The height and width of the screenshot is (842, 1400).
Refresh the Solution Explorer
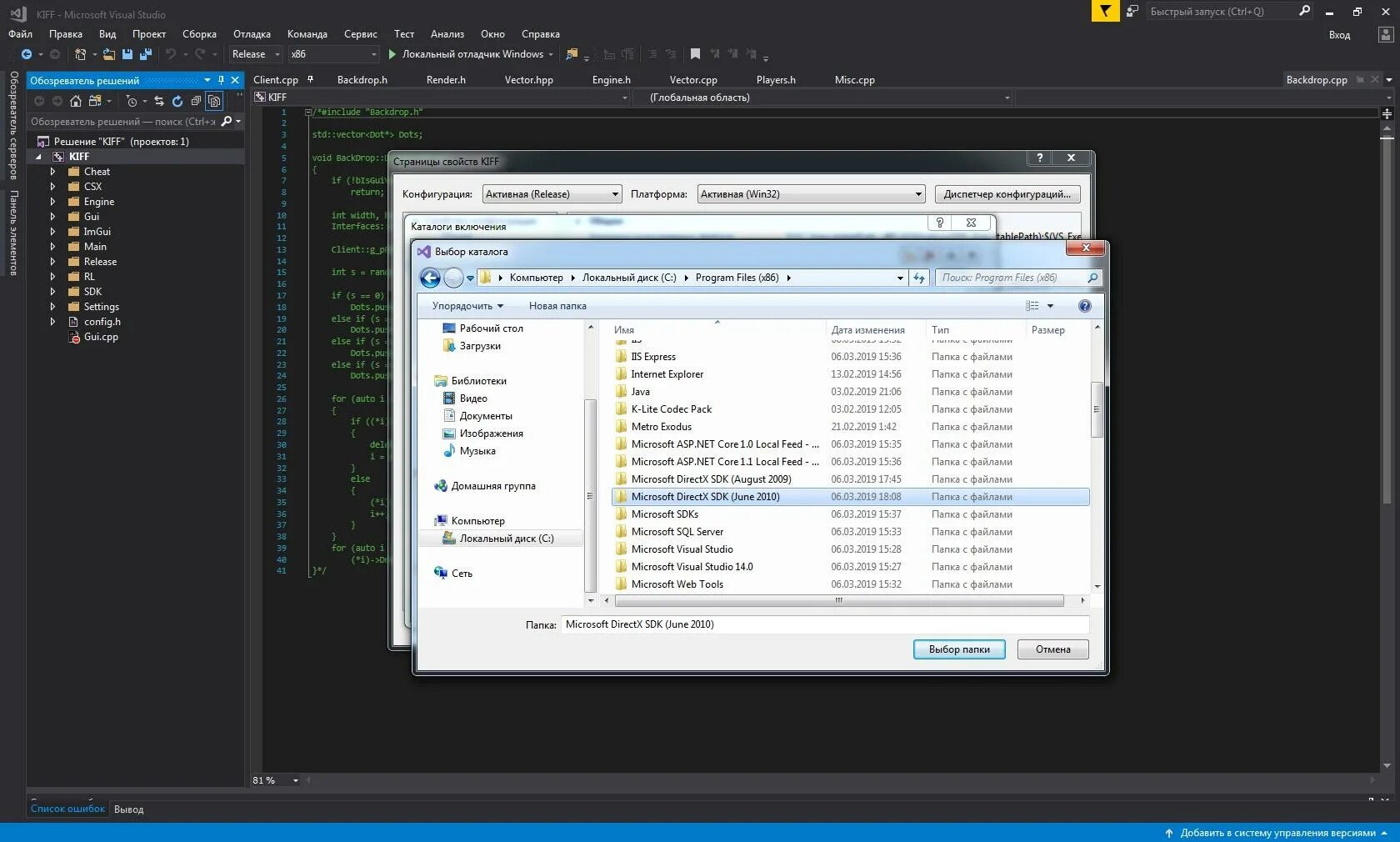[x=177, y=101]
